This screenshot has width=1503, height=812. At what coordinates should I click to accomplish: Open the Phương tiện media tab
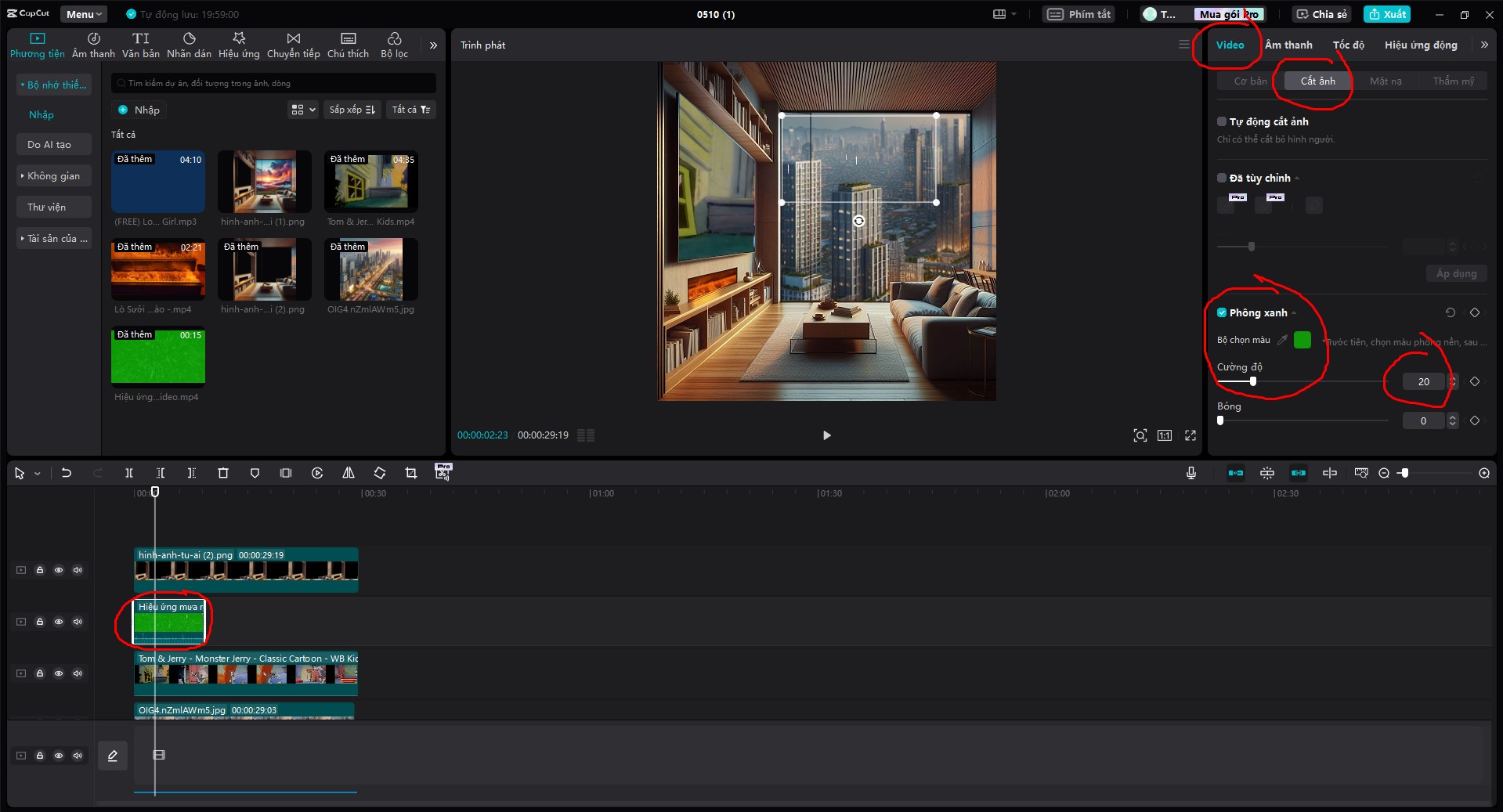click(x=38, y=45)
